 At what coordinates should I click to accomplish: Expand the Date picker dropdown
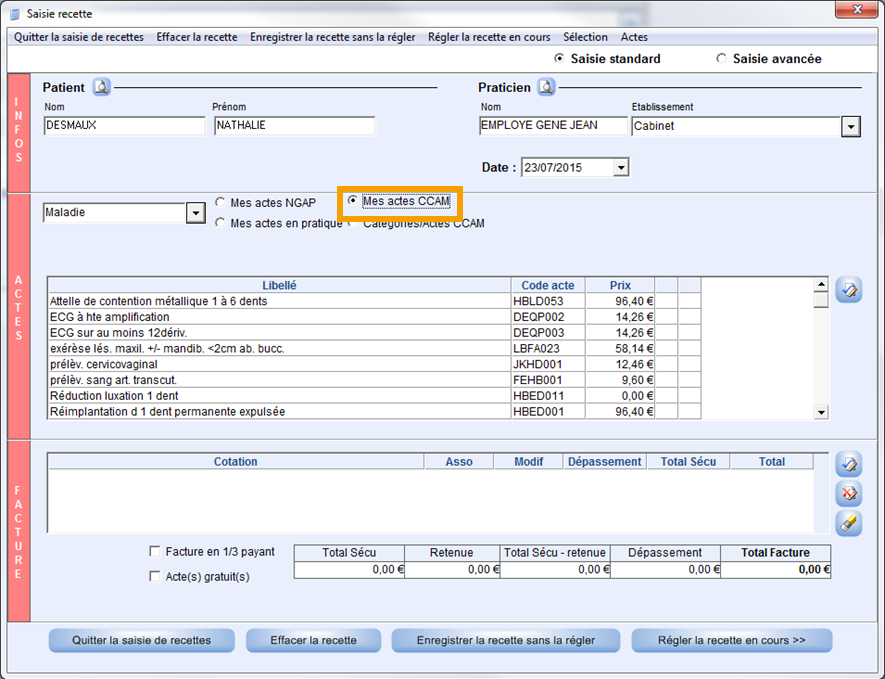tap(621, 168)
